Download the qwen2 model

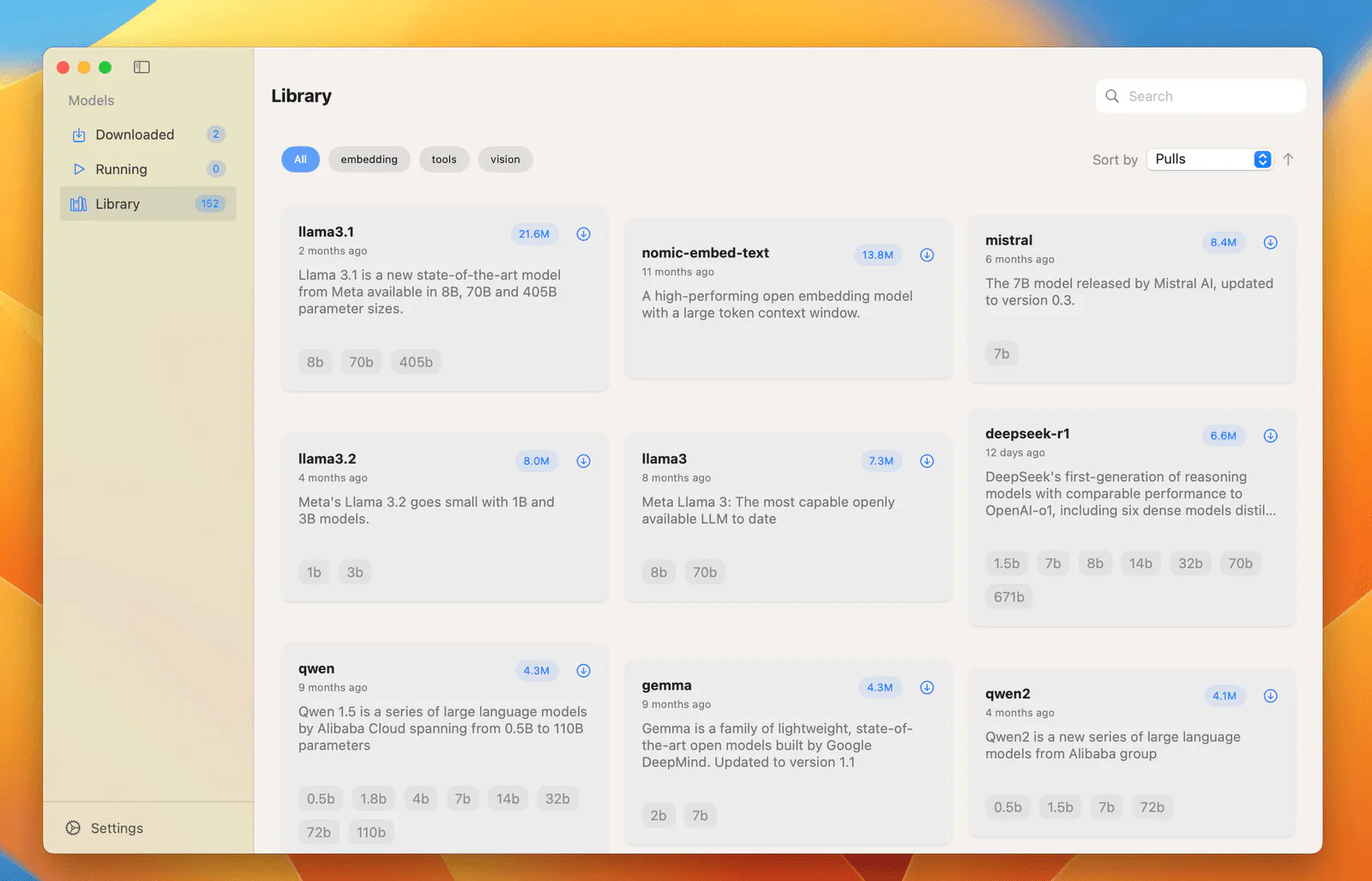1271,696
